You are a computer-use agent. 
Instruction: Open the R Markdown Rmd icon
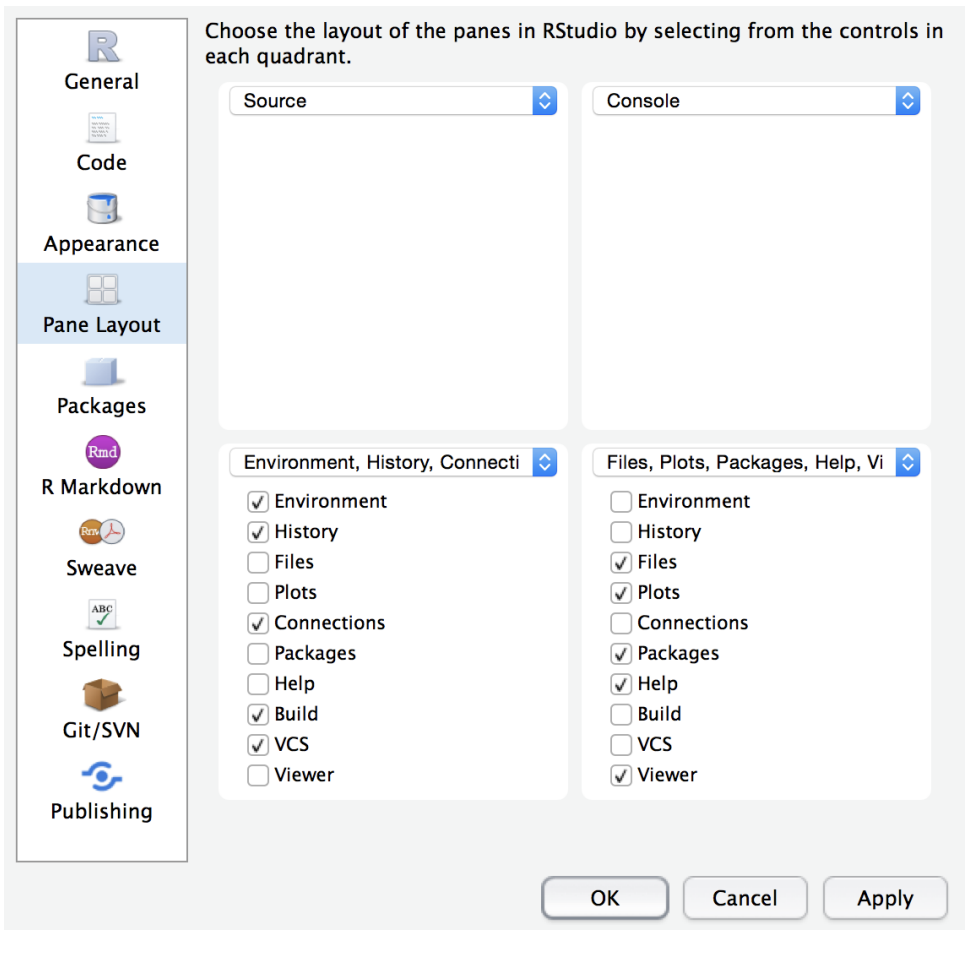tap(102, 452)
